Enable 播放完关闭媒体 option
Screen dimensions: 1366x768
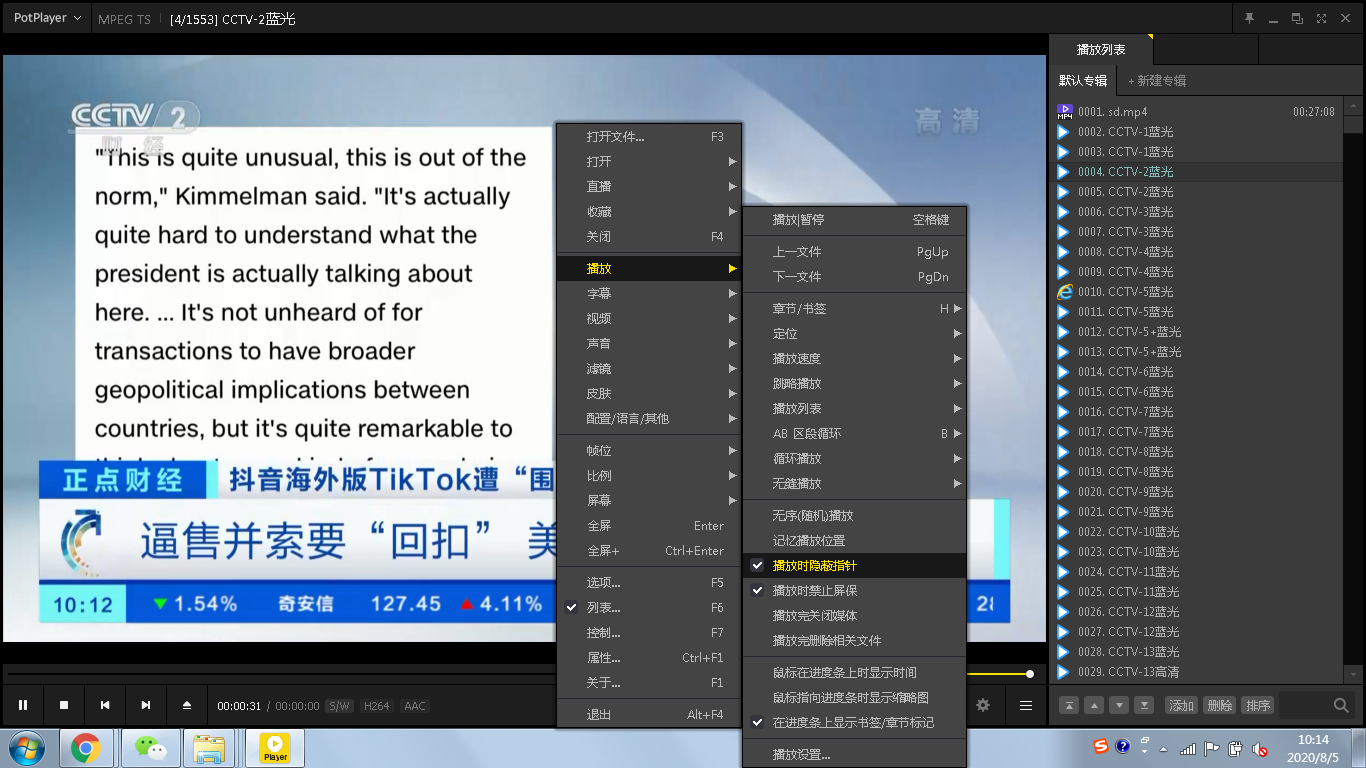point(855,616)
